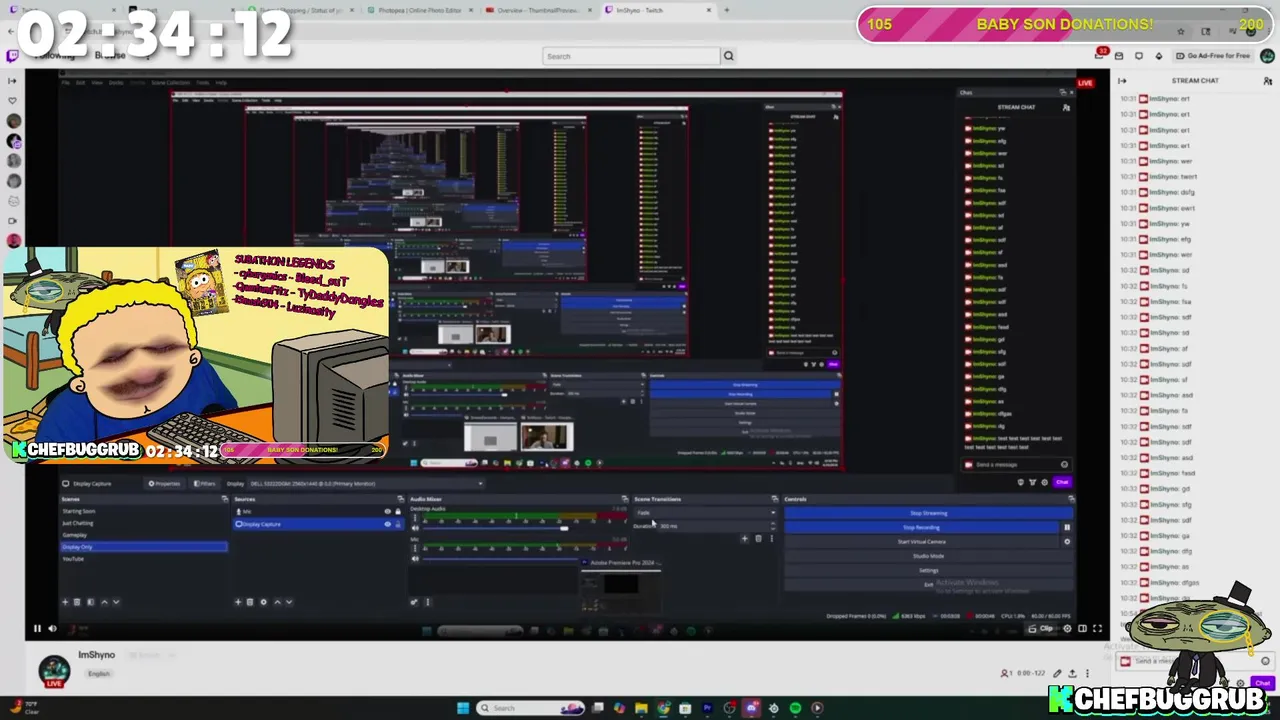
Task: Open scene transition three-dot properties menu
Action: pyautogui.click(x=771, y=539)
